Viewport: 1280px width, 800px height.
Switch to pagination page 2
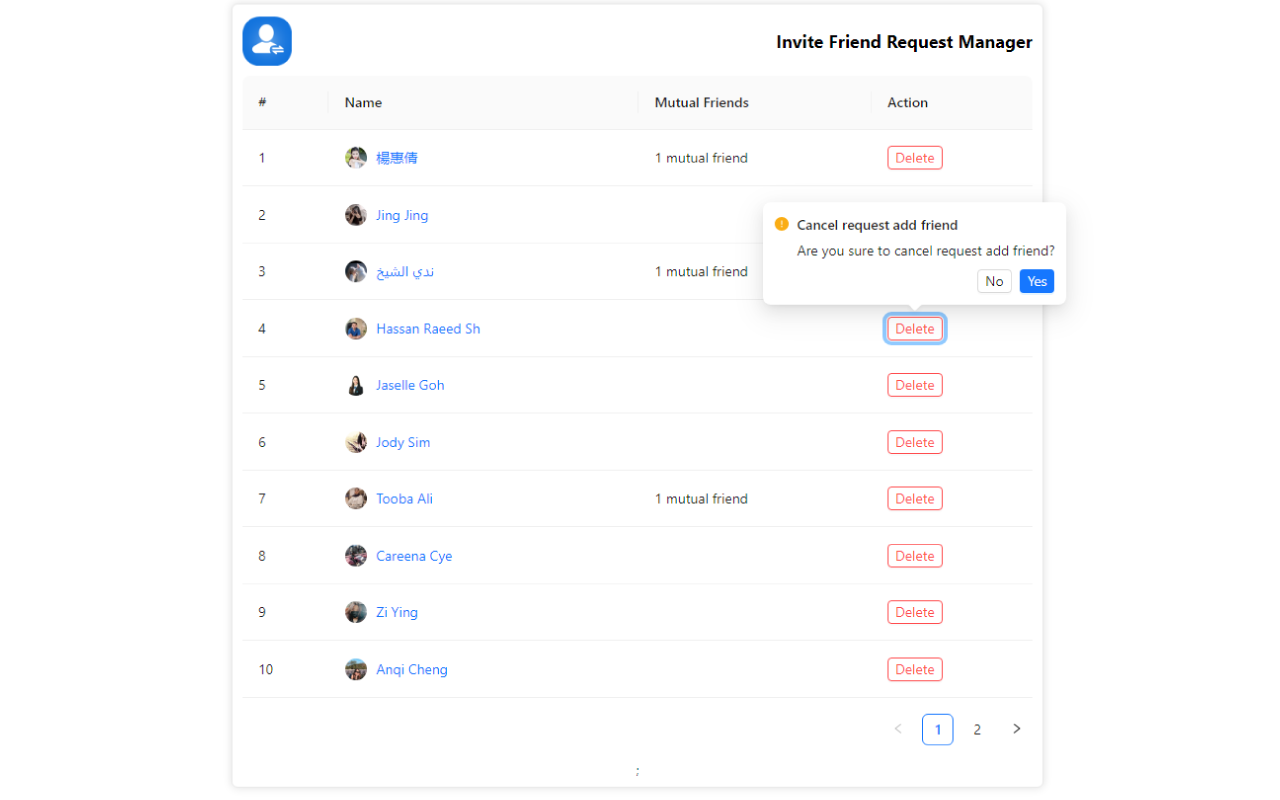pos(977,729)
